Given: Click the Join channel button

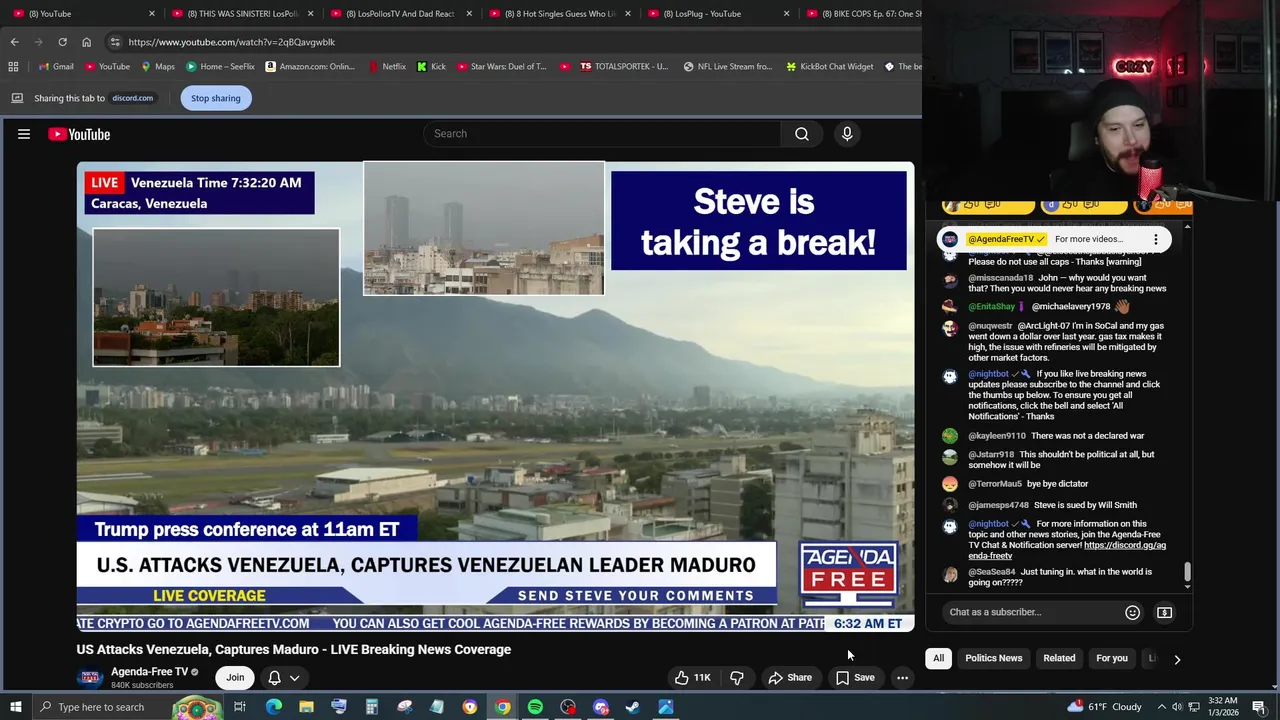Looking at the screenshot, I should coord(235,677).
